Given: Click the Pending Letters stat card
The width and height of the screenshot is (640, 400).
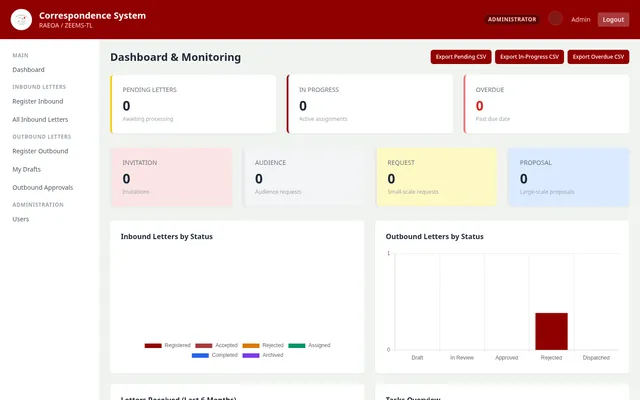Looking at the screenshot, I should [193, 104].
